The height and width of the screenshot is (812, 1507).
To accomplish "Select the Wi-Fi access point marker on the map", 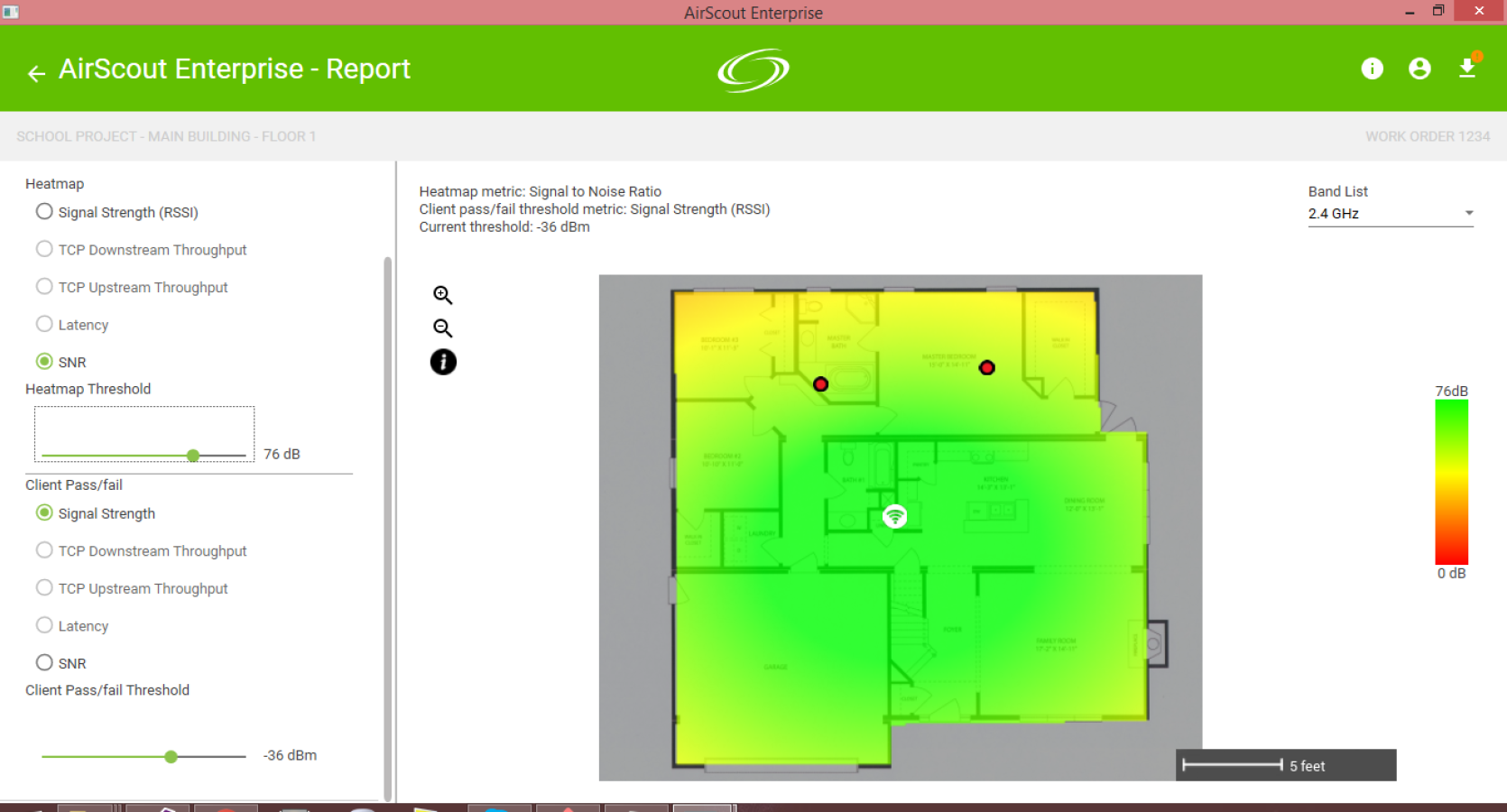I will point(894,516).
